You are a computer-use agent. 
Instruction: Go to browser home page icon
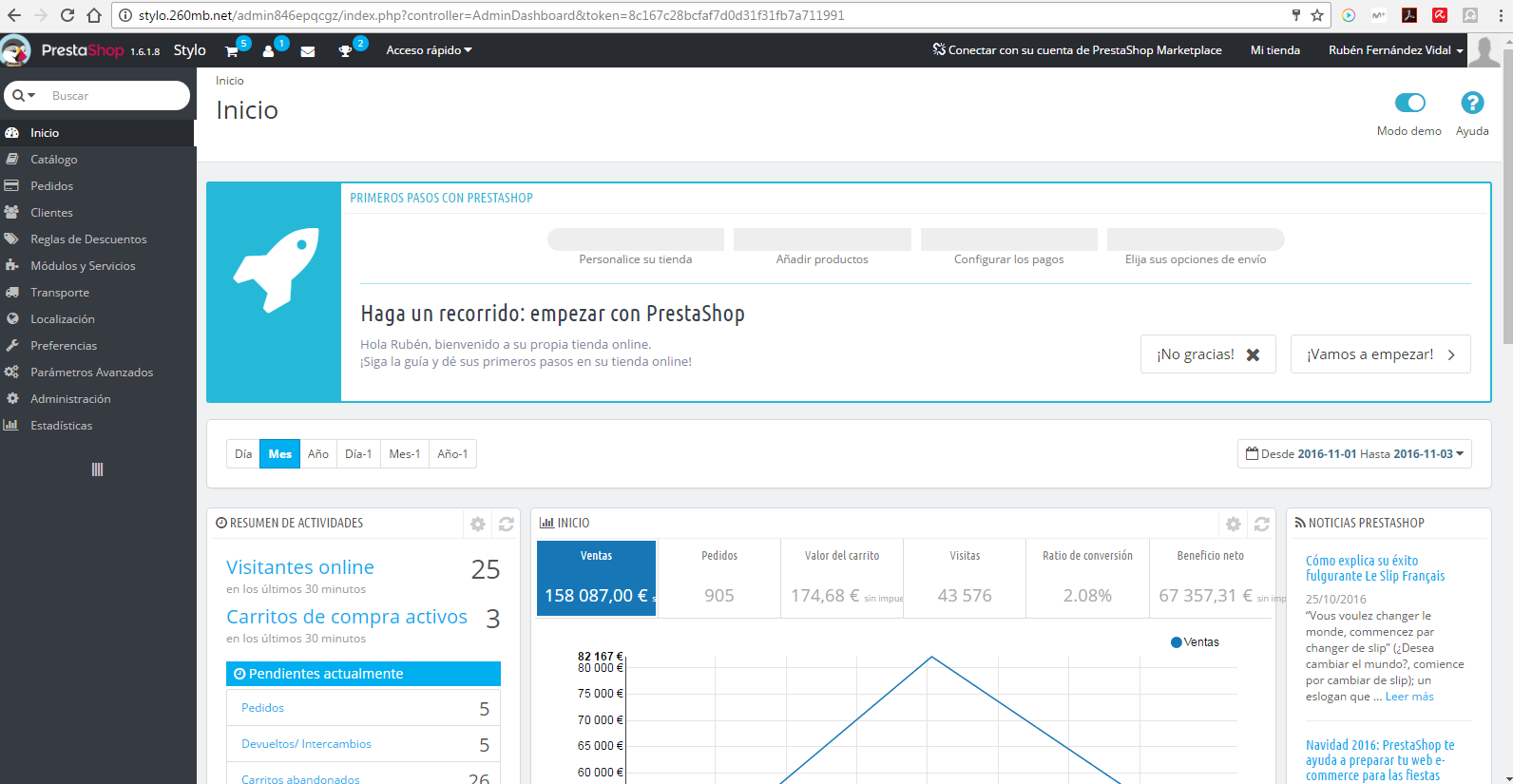[94, 15]
